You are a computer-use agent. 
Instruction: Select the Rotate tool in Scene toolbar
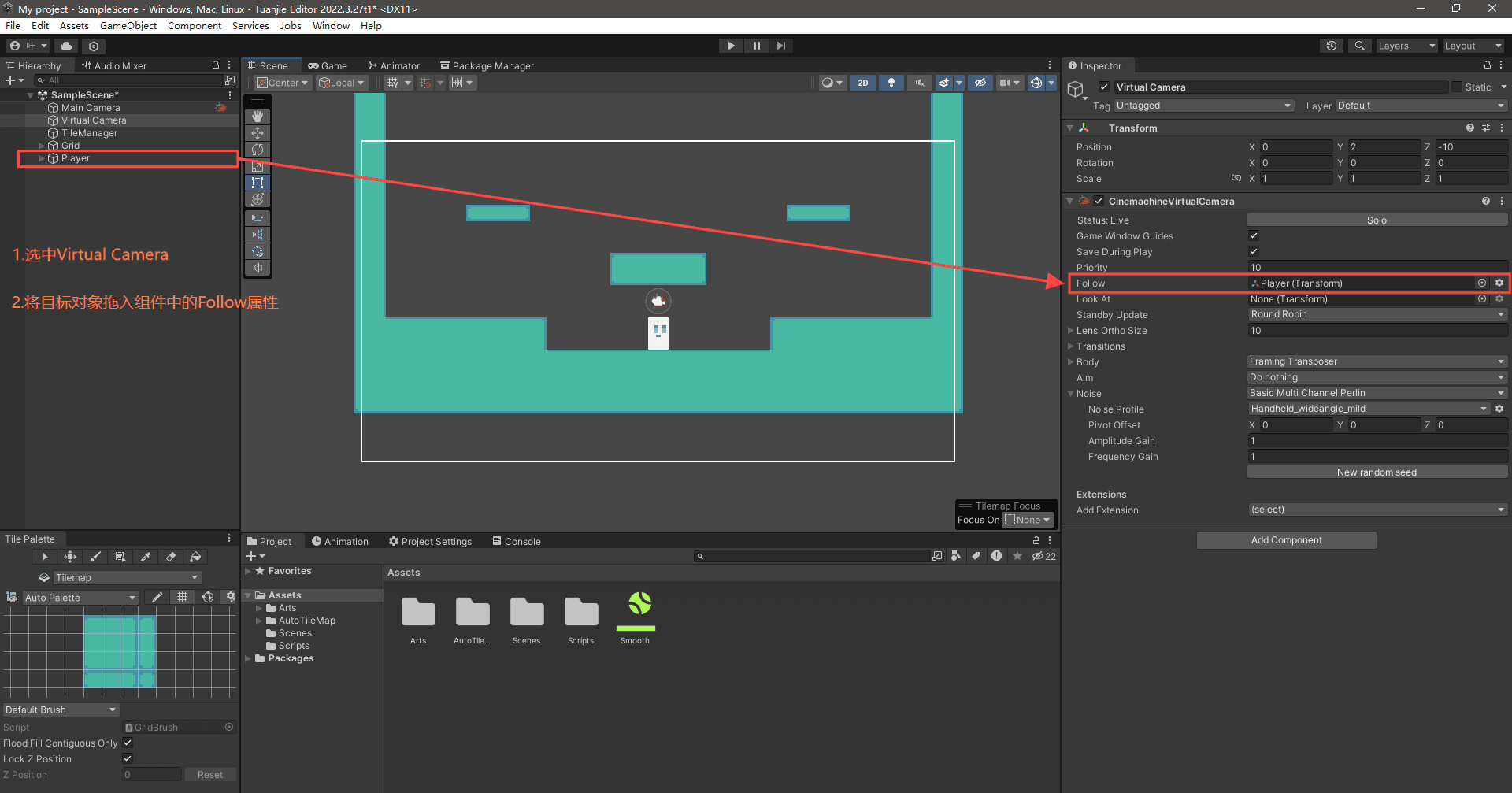tap(258, 150)
